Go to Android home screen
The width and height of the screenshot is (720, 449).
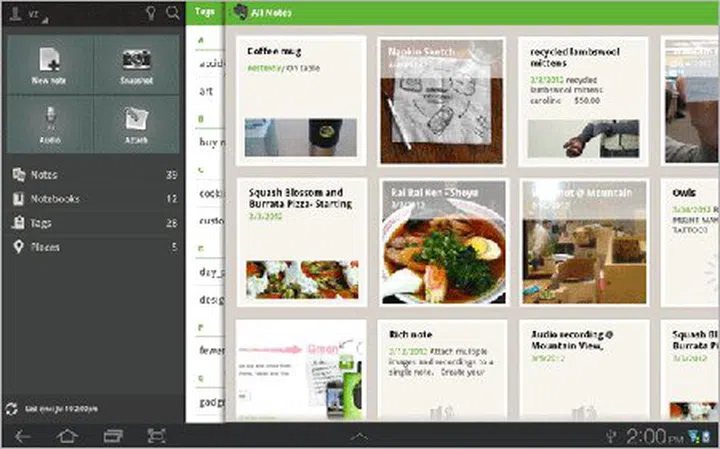[67, 436]
